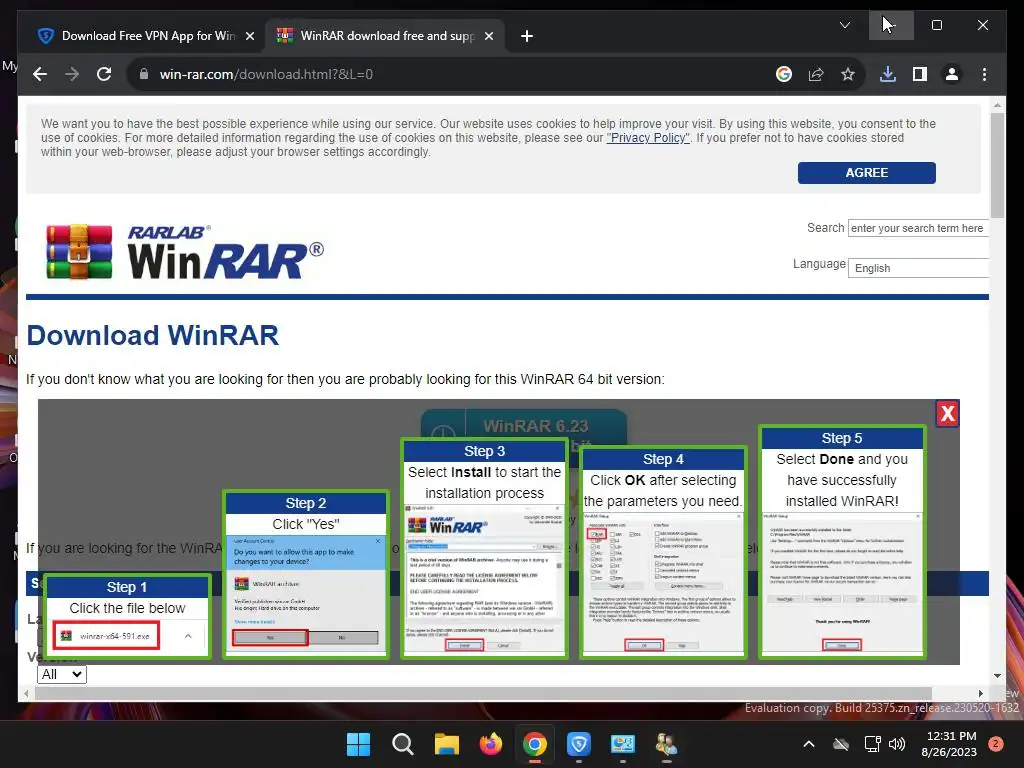Click the scroll right arrow
Image resolution: width=1024 pixels, height=768 pixels.
(980, 693)
